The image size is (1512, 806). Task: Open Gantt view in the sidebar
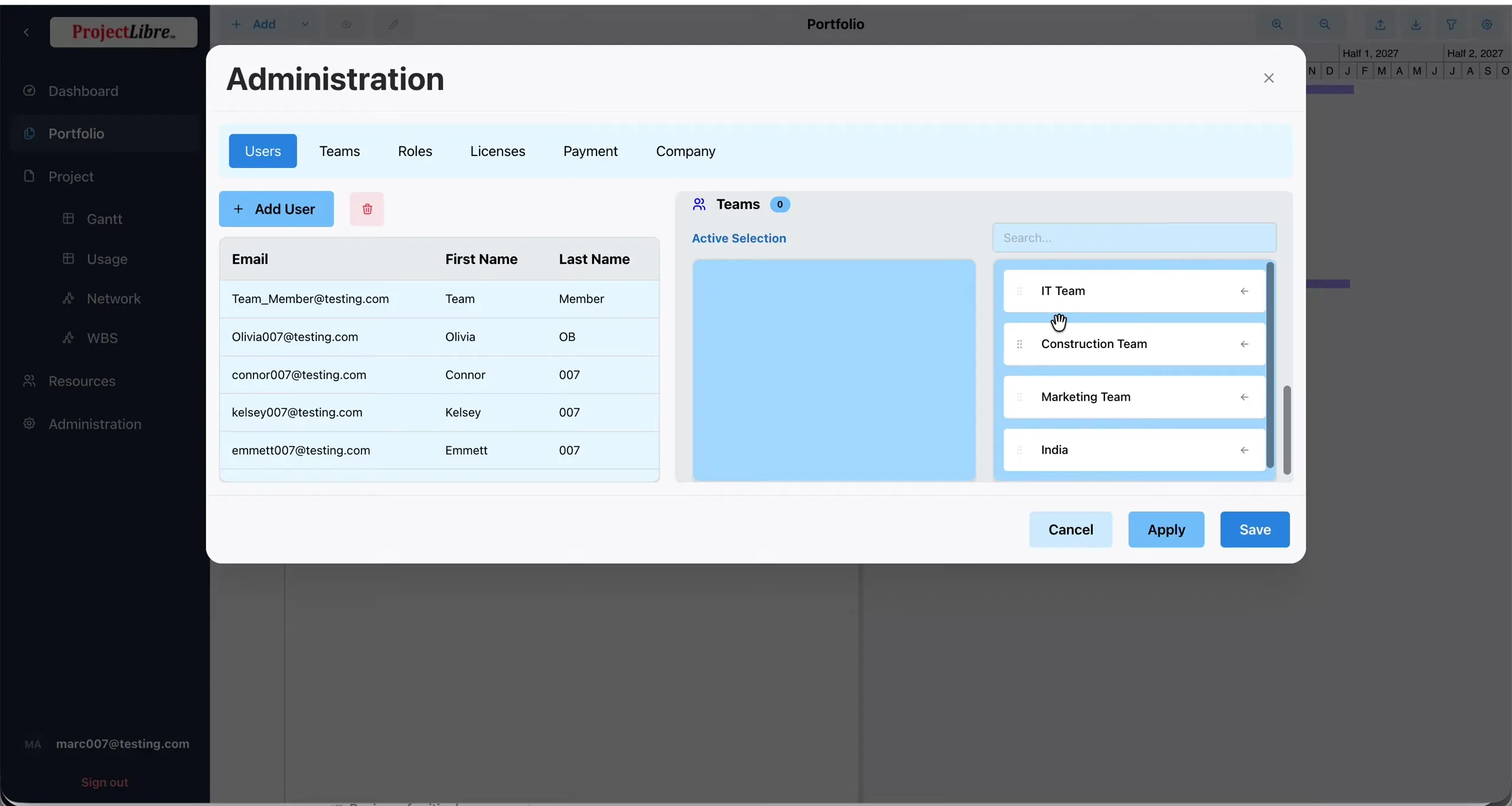[105, 219]
